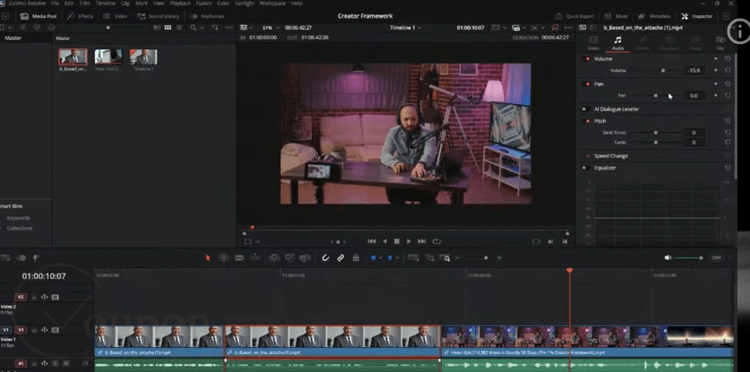The height and width of the screenshot is (372, 750).
Task: Reset the Pitch section with reset icon
Action: tap(728, 121)
